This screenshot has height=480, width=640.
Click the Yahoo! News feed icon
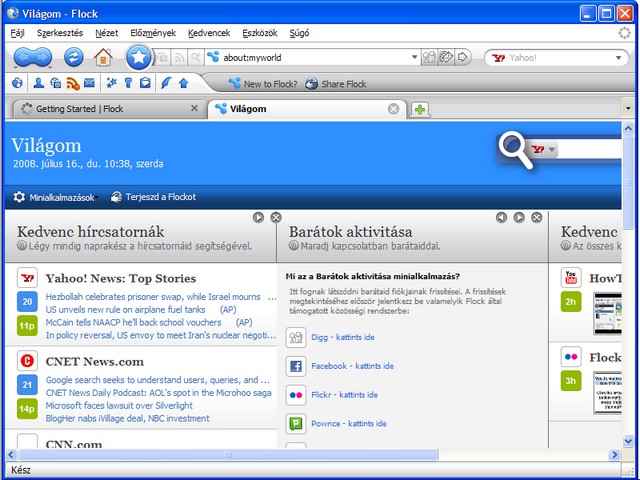click(x=27, y=278)
